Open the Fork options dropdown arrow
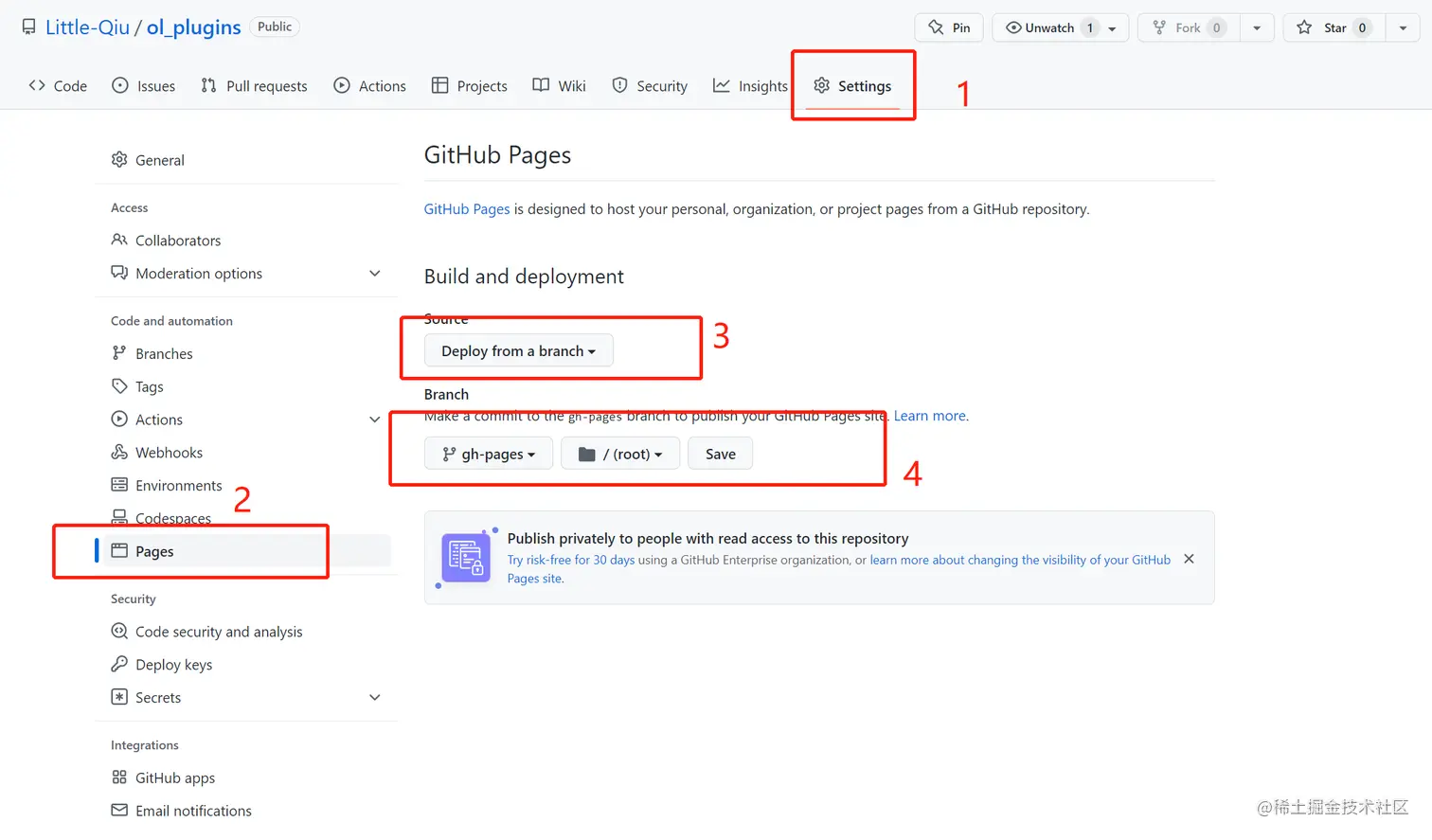 click(x=1257, y=27)
